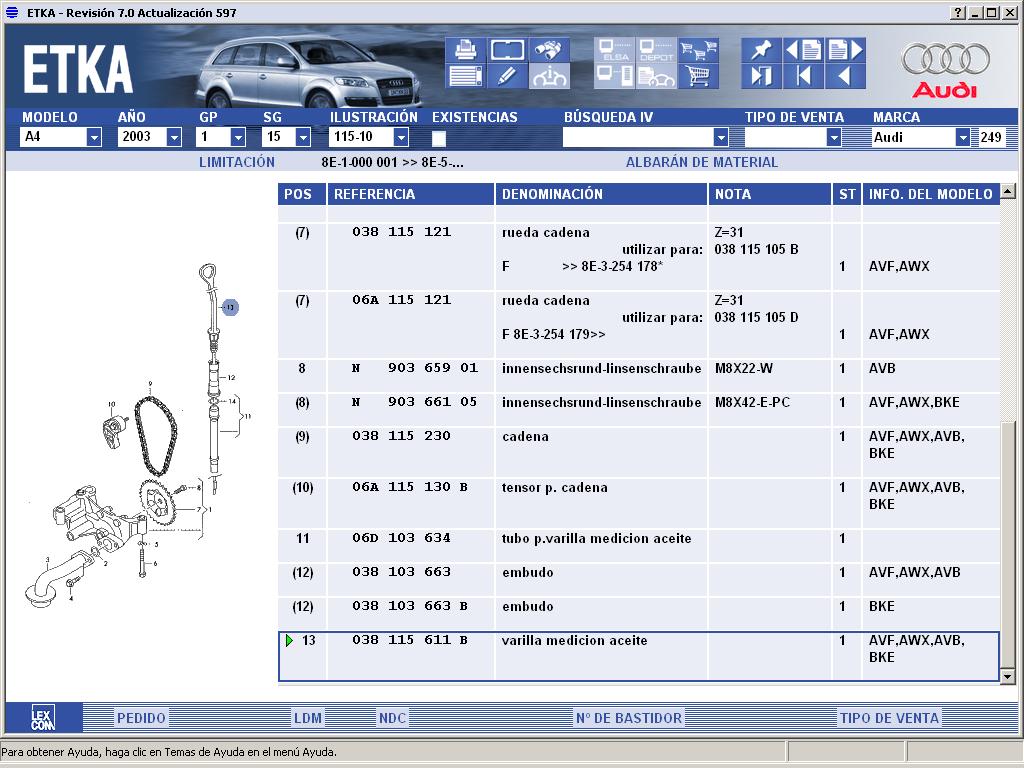Screen dimensions: 1024x768
Task: Click the POS column header
Action: (x=302, y=194)
